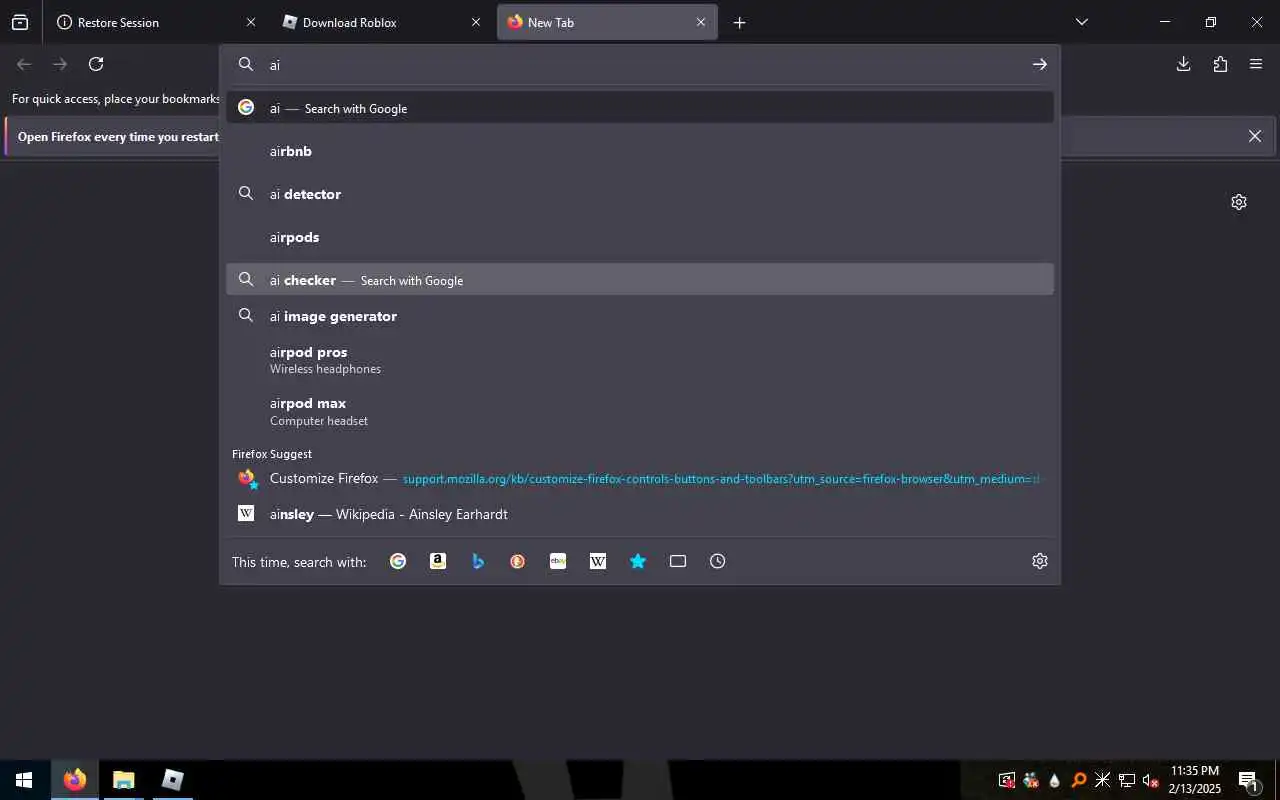Screen dimensions: 1280x800
Task: Select the New Tab tab
Action: [607, 22]
